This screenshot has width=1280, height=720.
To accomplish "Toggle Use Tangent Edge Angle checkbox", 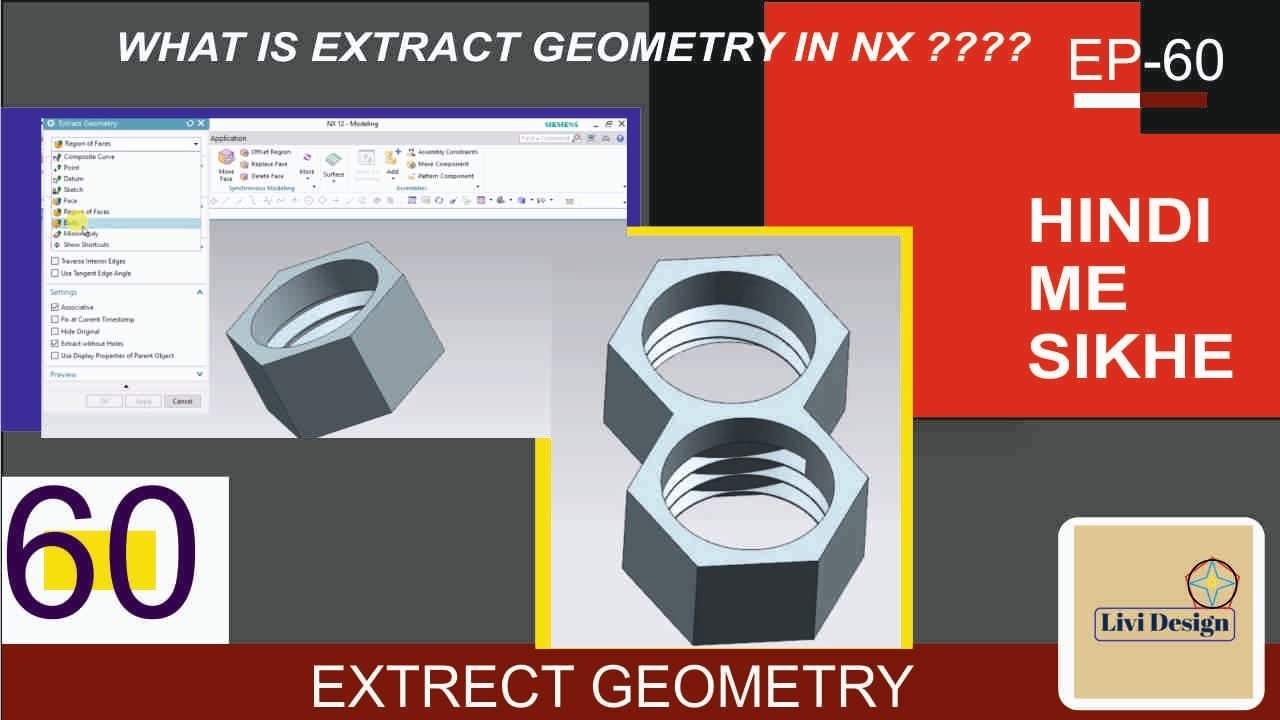I will coord(55,273).
